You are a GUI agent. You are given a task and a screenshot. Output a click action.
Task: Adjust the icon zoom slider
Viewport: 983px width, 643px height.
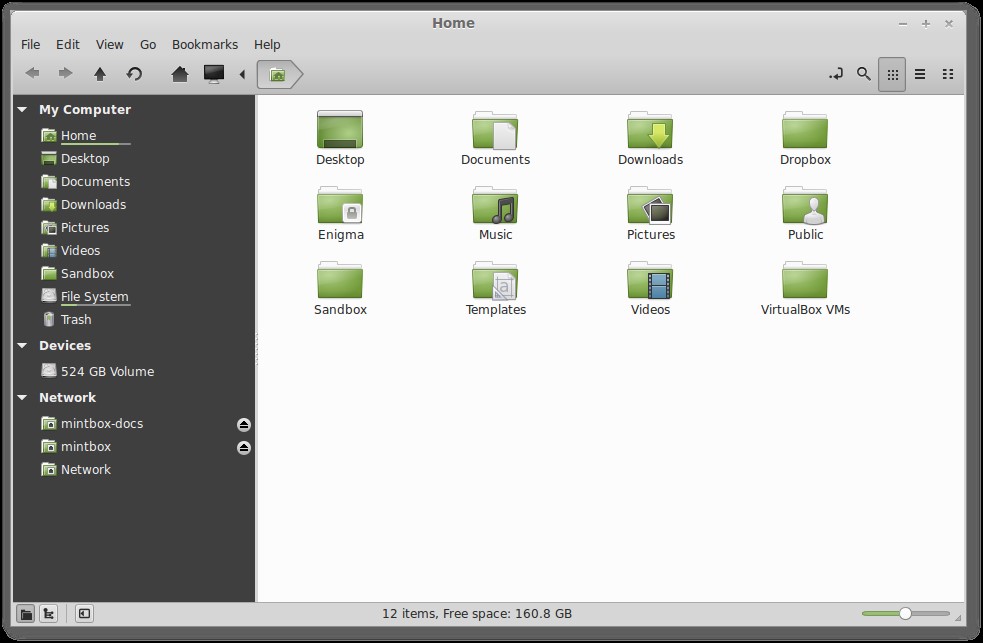tap(905, 614)
